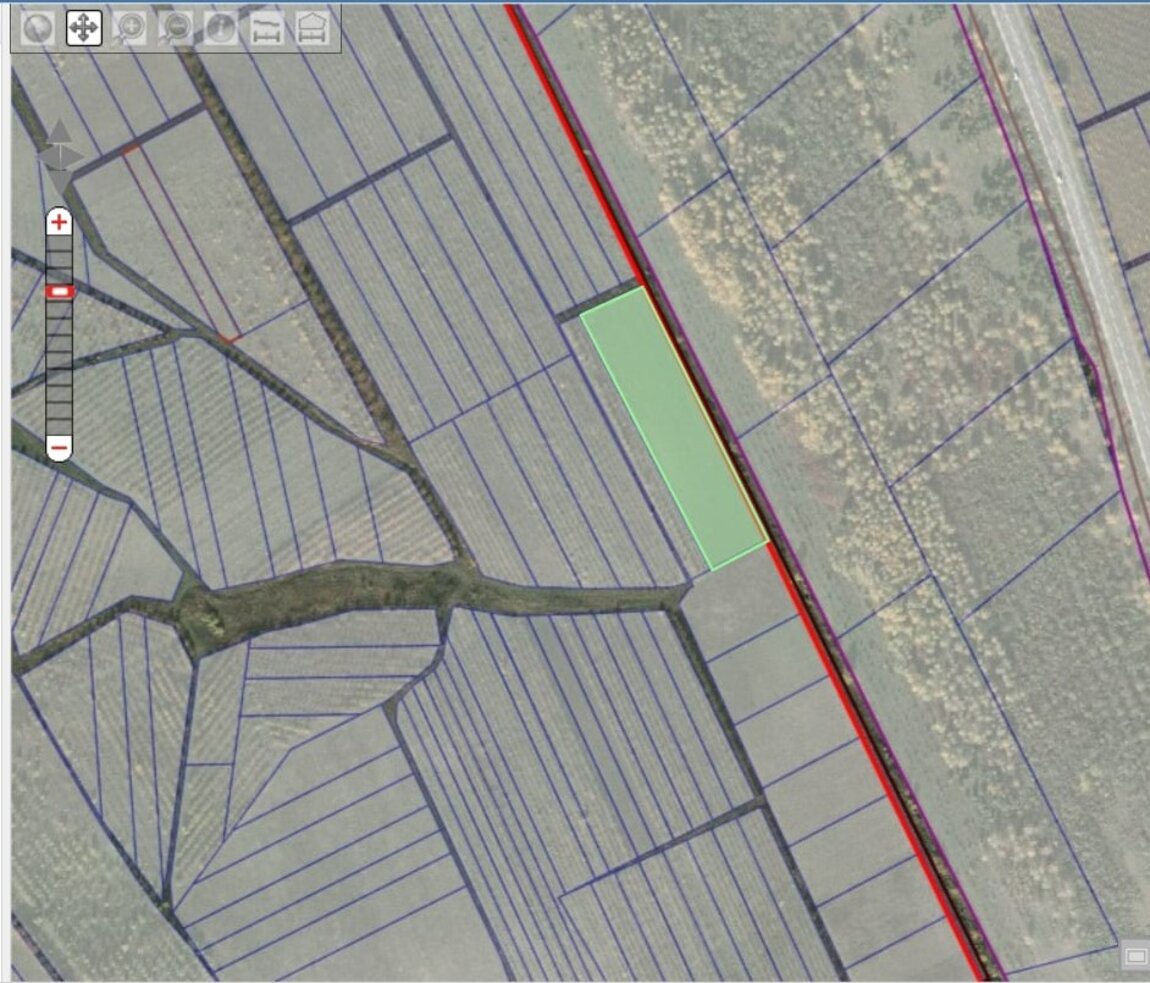
Task: Pan the map south with down arrow
Action: pos(60,182)
